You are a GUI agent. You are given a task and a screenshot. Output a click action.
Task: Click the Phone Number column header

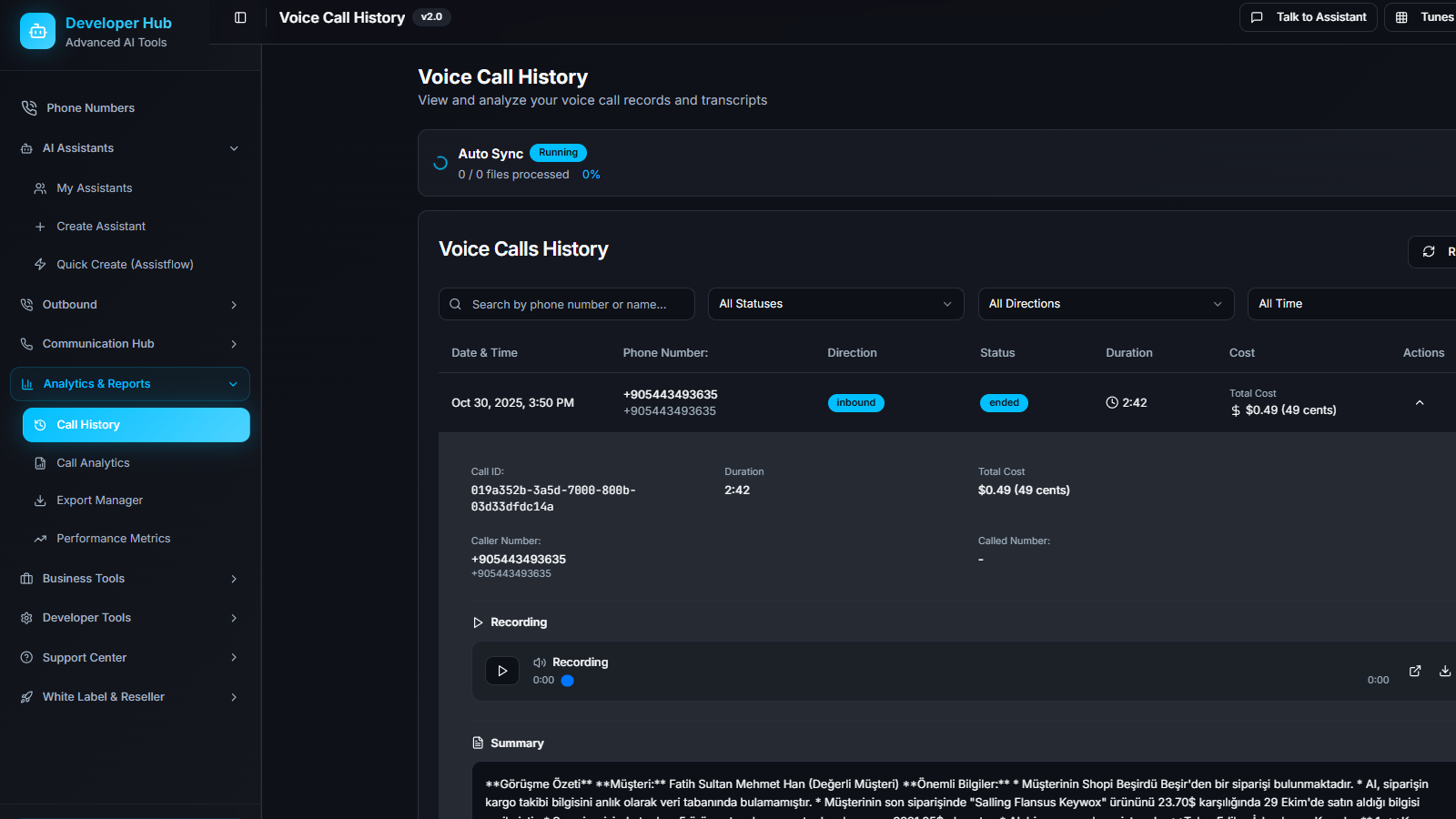665,353
